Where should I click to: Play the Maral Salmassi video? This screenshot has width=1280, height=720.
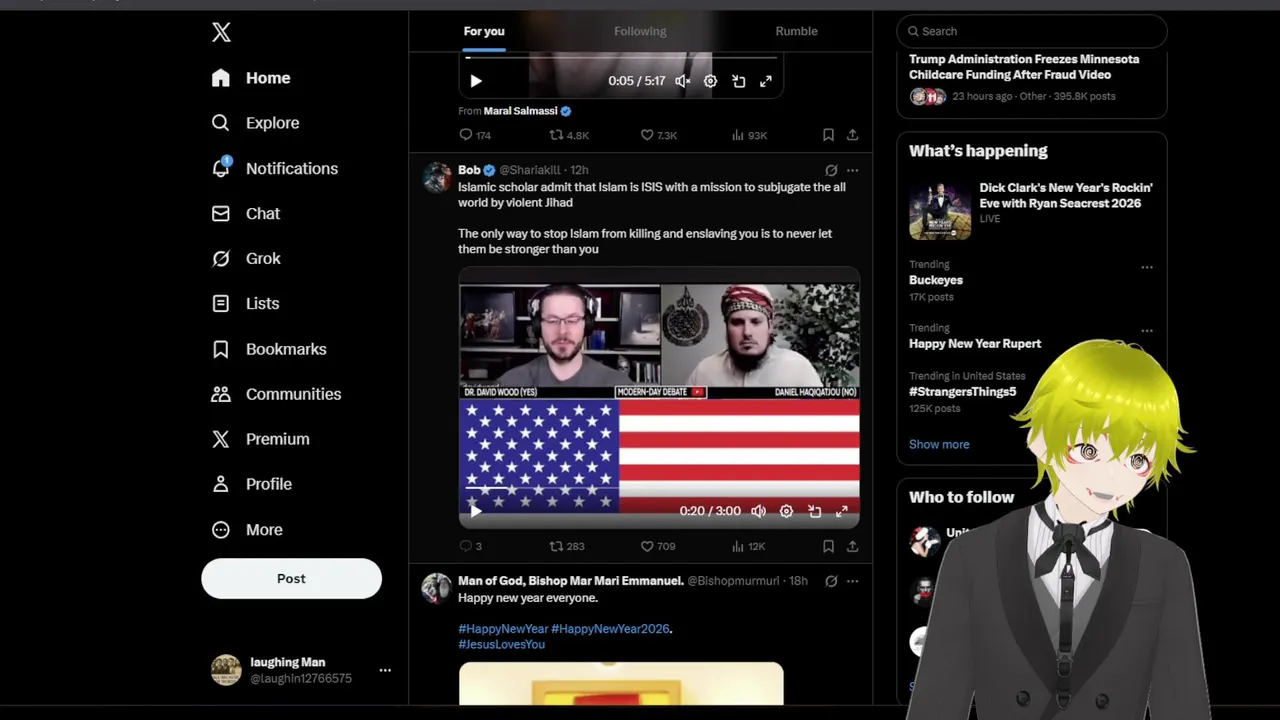(x=476, y=81)
